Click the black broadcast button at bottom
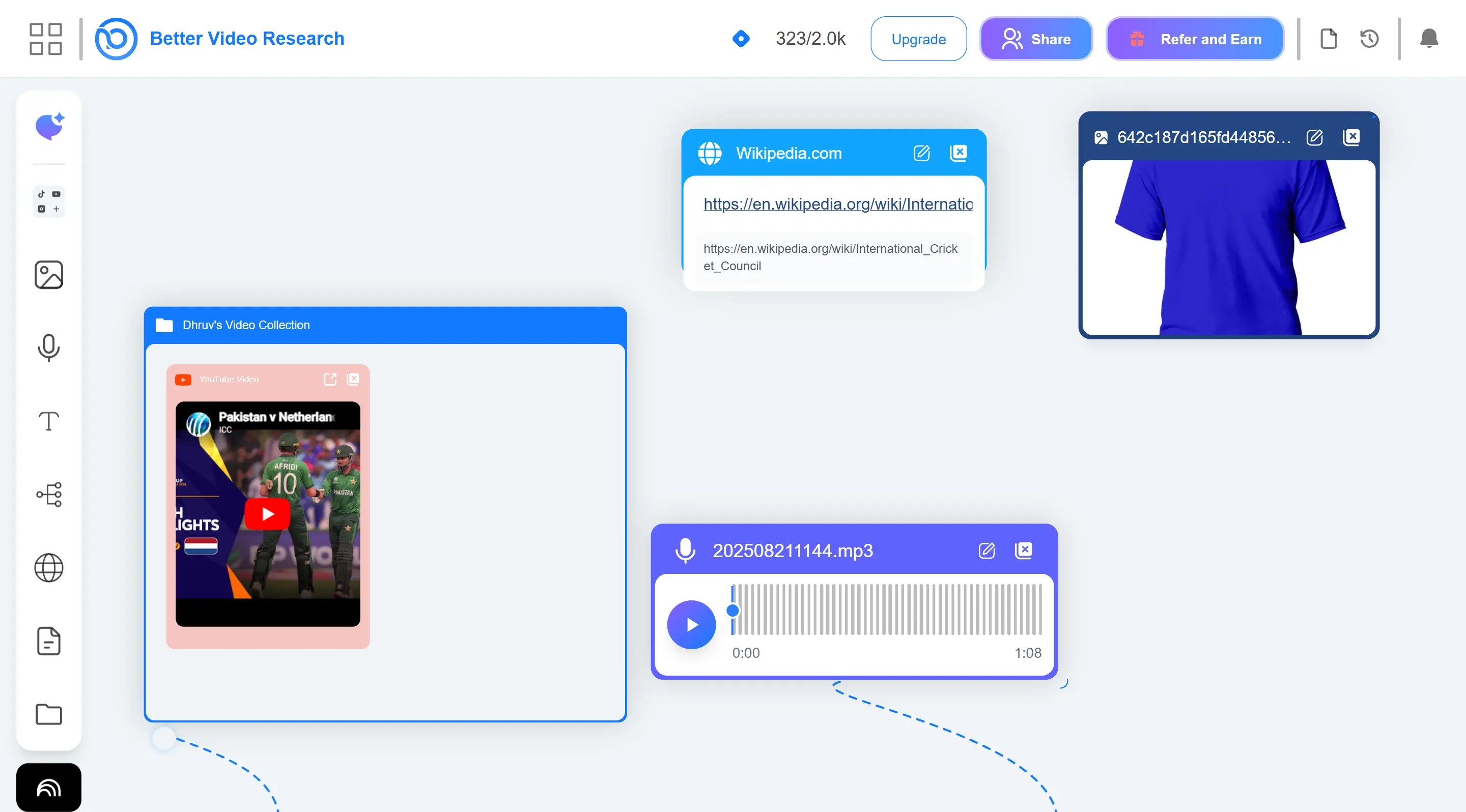 click(x=49, y=788)
